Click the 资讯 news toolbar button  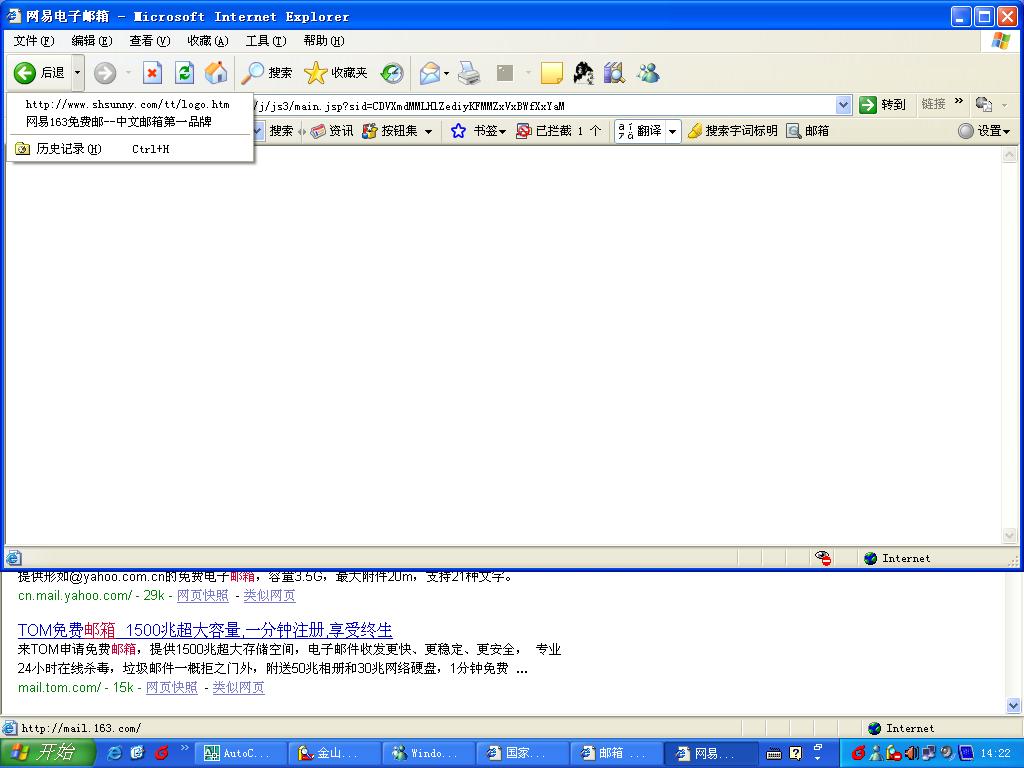[x=332, y=131]
